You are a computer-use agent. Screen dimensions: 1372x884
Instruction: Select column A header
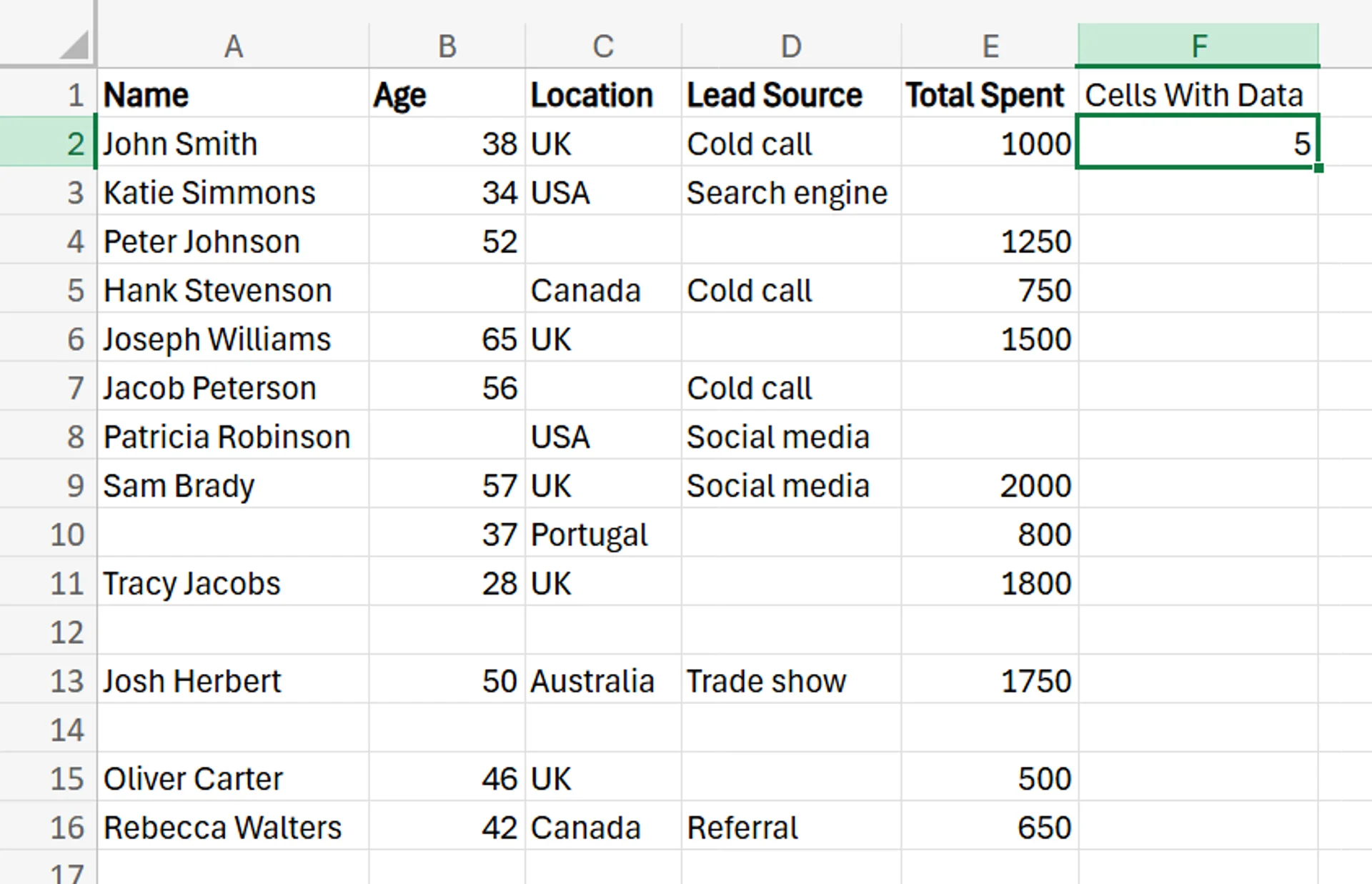coord(233,46)
